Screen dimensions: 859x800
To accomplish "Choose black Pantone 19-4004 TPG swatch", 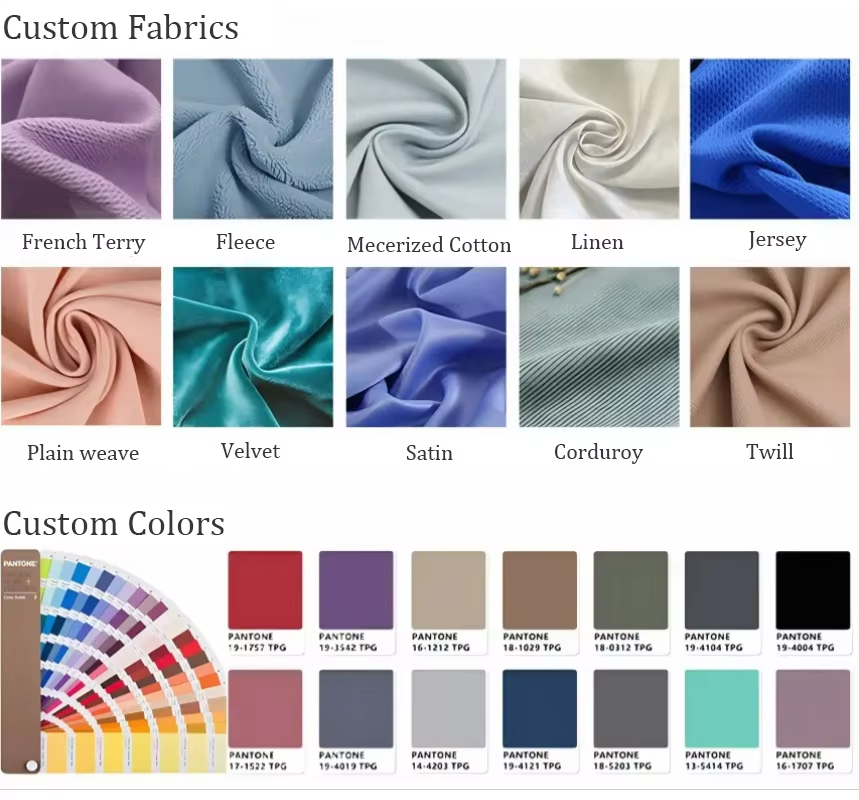I will tap(813, 602).
